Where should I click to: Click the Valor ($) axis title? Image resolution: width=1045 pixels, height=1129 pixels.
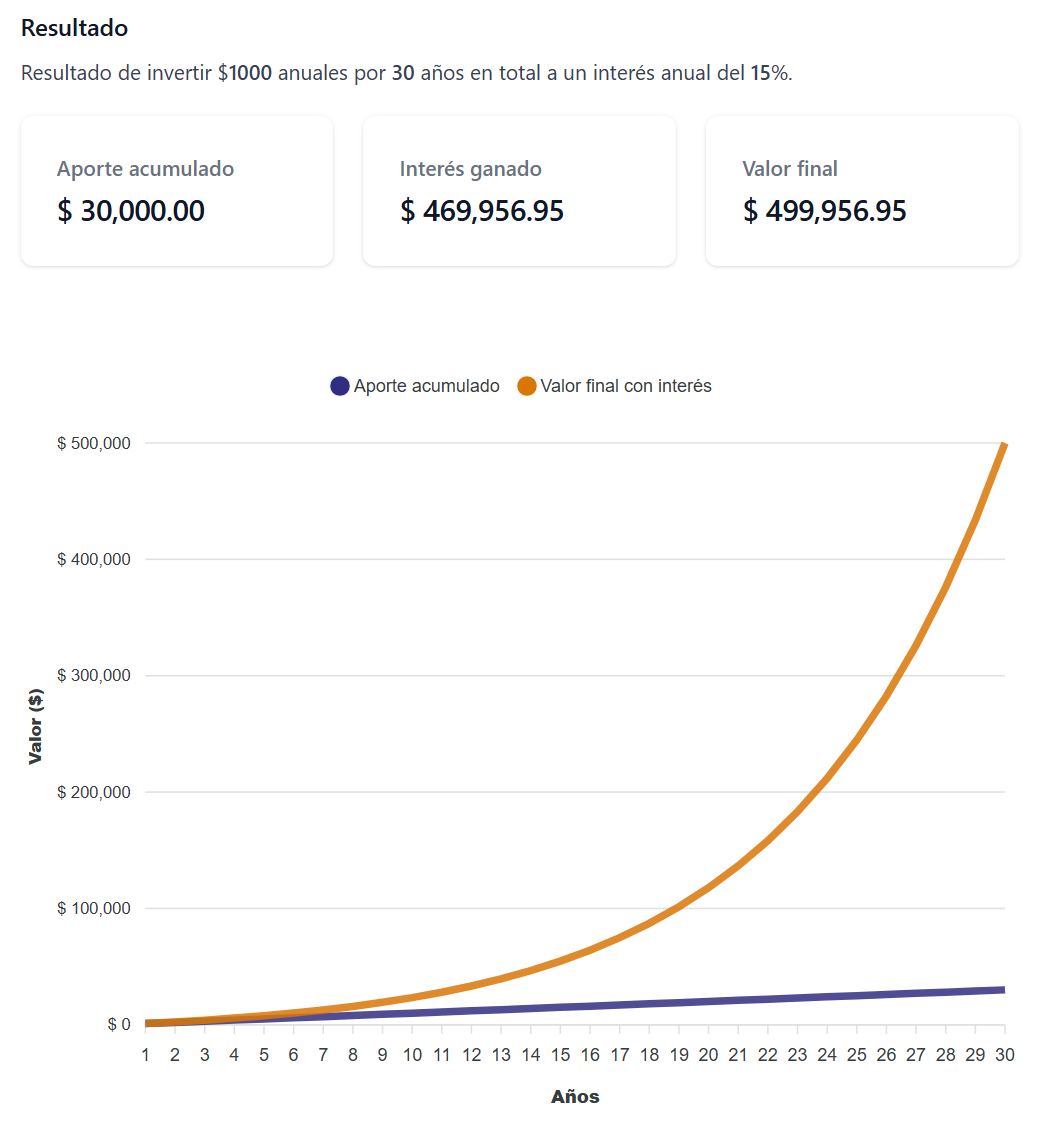(x=36, y=726)
